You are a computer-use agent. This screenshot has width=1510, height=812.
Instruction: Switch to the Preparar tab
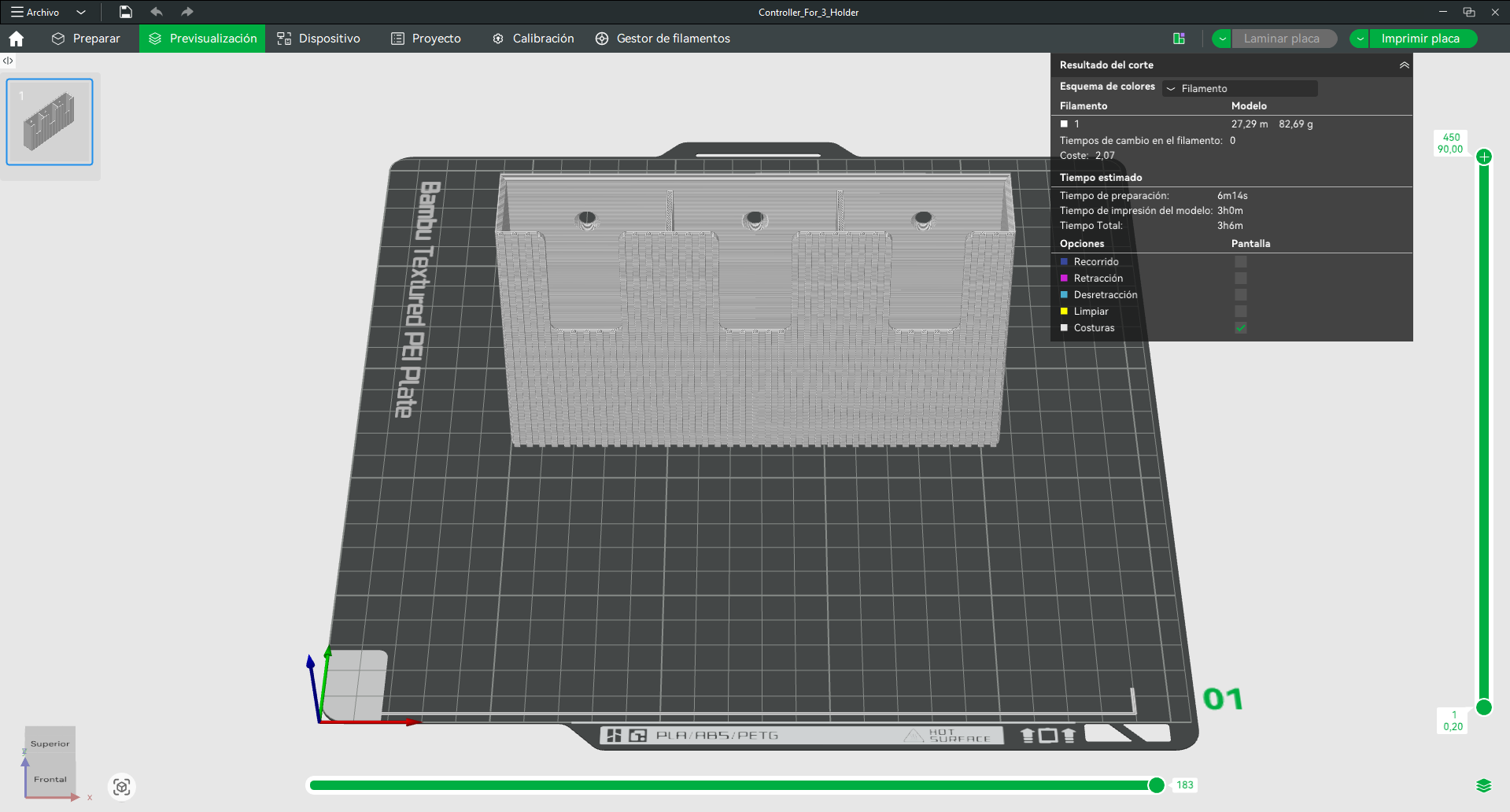87,39
